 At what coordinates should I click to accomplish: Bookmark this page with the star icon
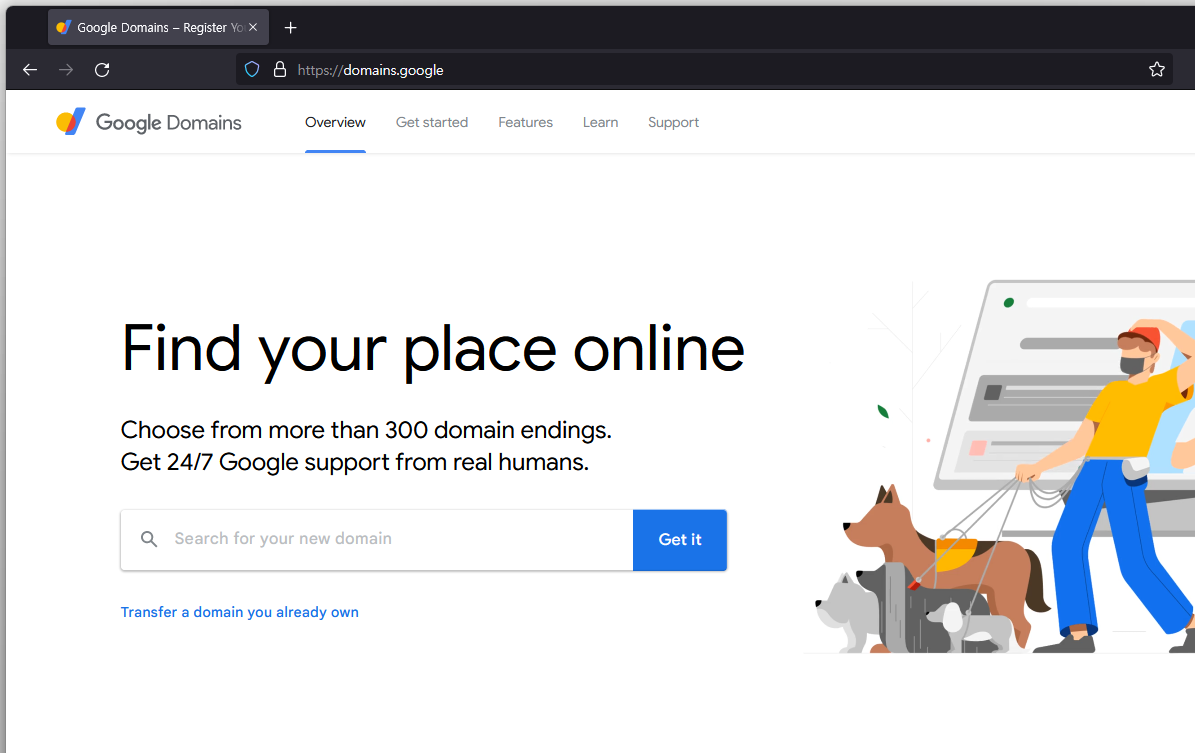[x=1157, y=69]
